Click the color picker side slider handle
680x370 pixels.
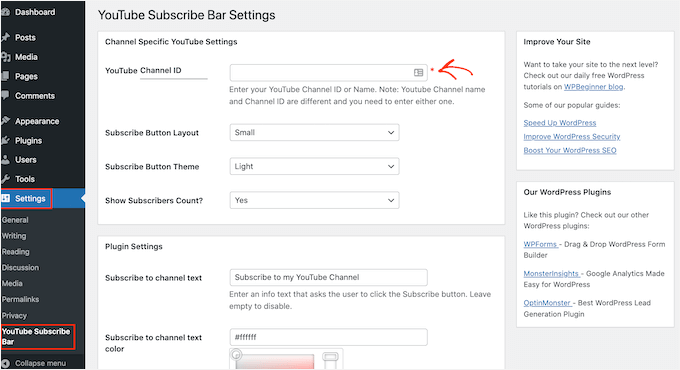330,357
